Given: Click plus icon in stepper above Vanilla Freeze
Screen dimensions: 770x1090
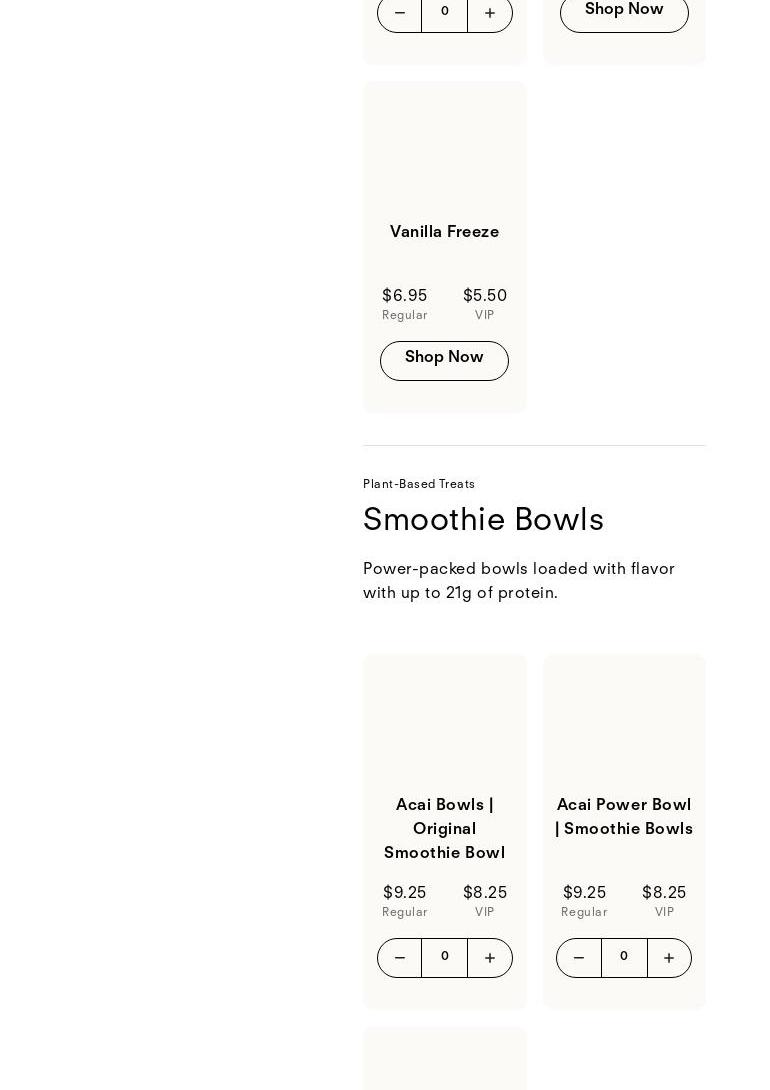Looking at the screenshot, I should pos(490,13).
